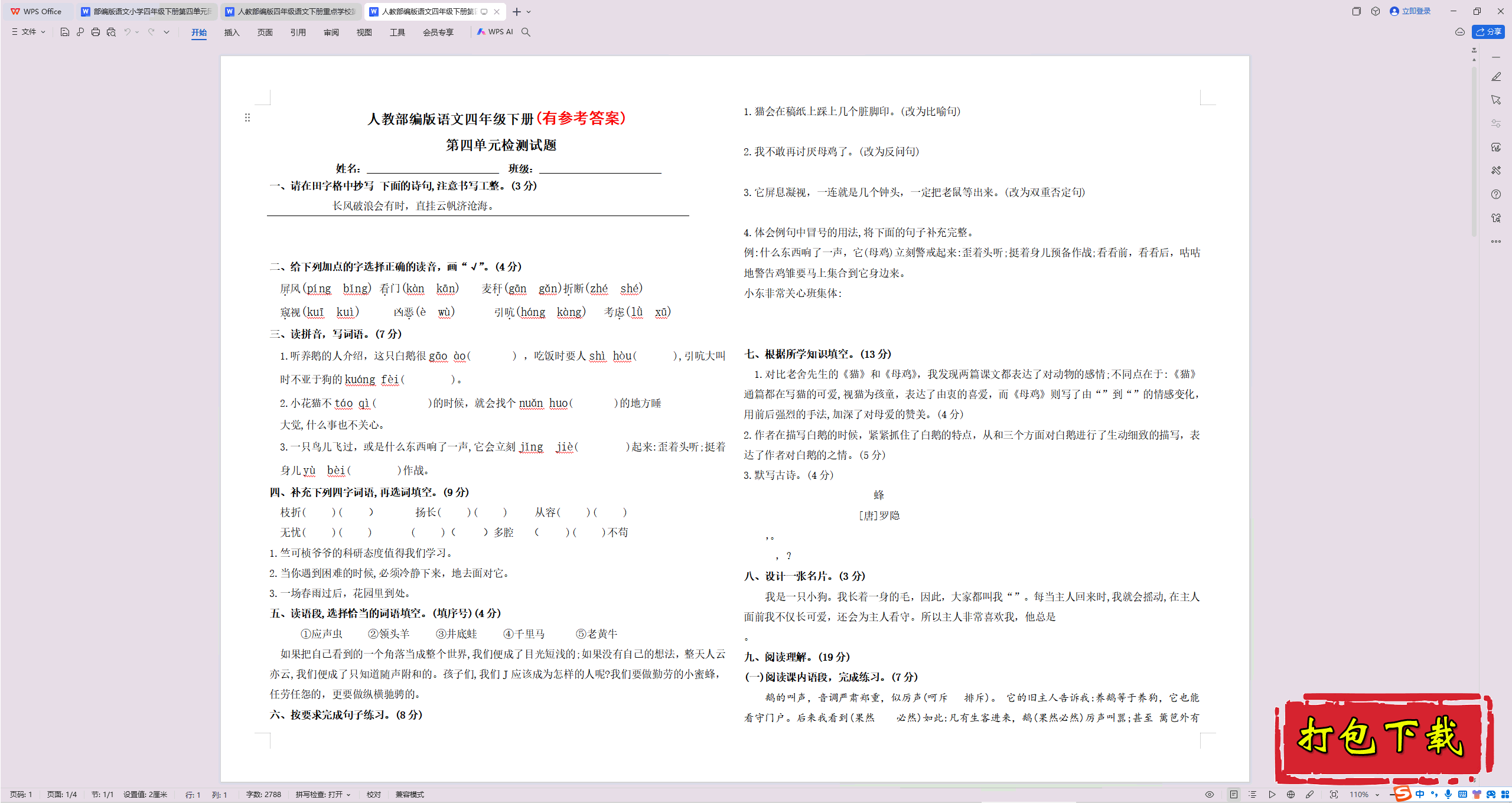Click the 立即登录 login button
The height and width of the screenshot is (803, 1512).
[x=1410, y=11]
